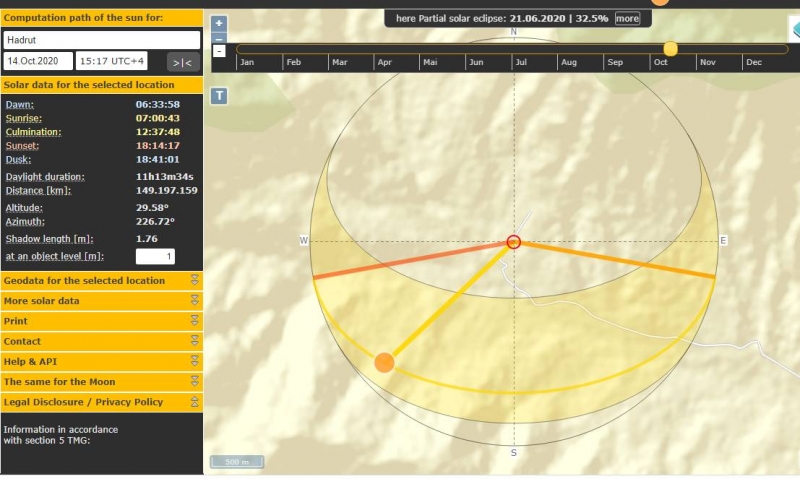Click the 'more' link in eclipse banner

[627, 18]
